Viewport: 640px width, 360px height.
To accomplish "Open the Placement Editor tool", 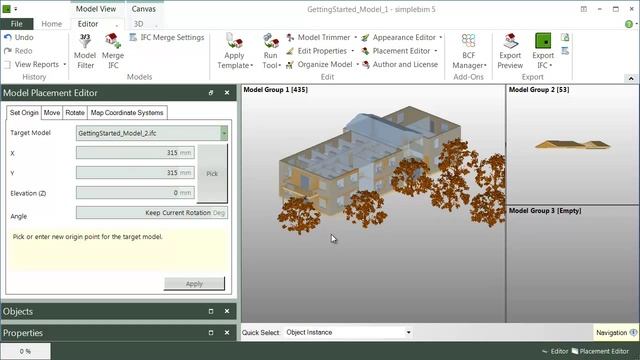I will point(396,51).
